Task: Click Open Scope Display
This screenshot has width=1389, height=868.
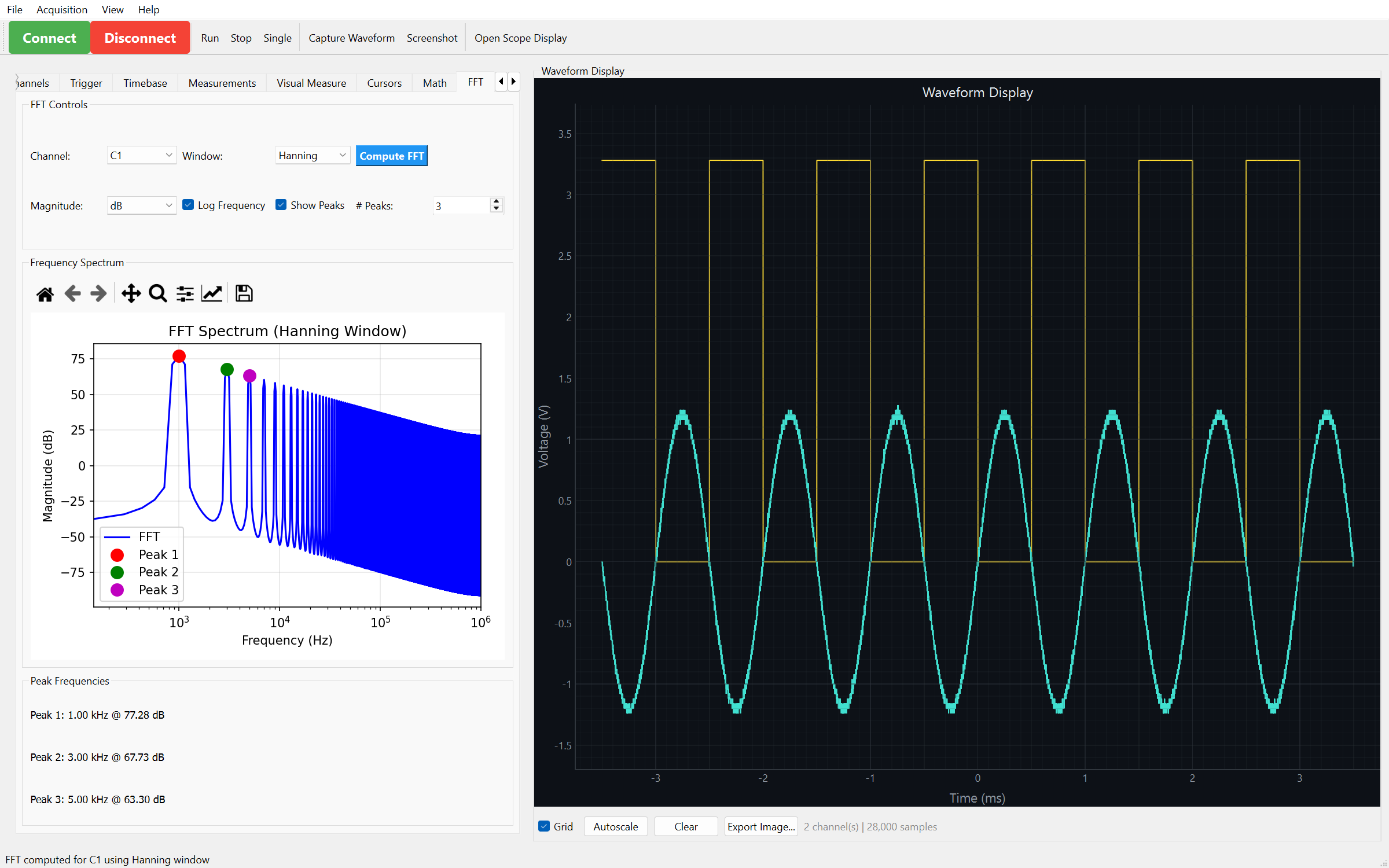Action: tap(521, 38)
